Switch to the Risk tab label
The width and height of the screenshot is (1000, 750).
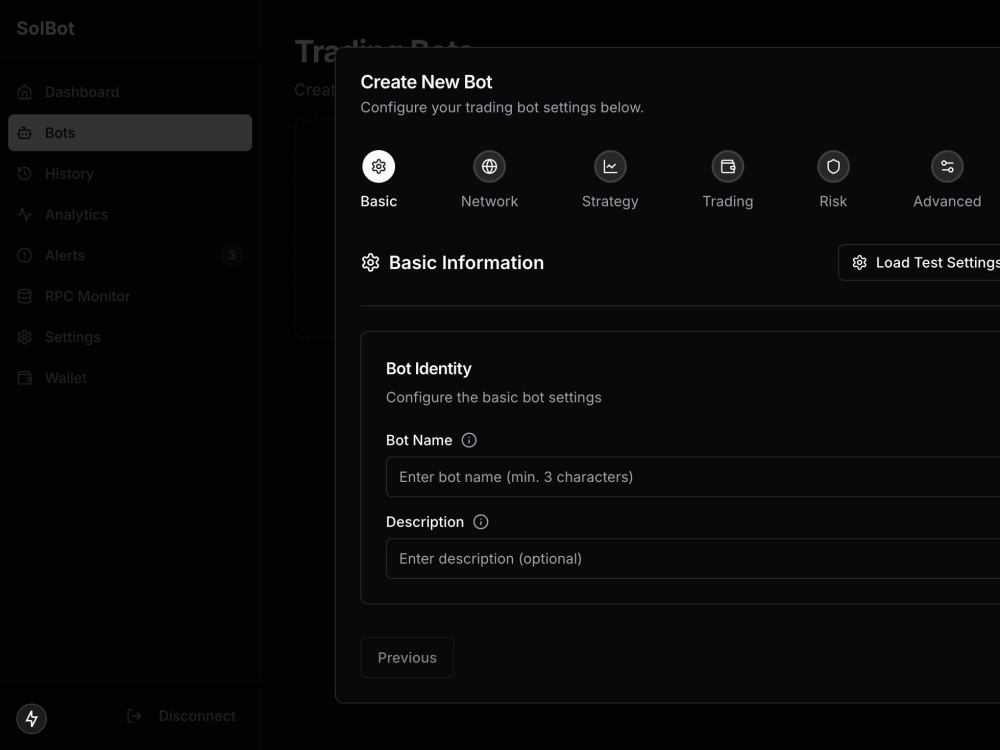[x=834, y=201]
